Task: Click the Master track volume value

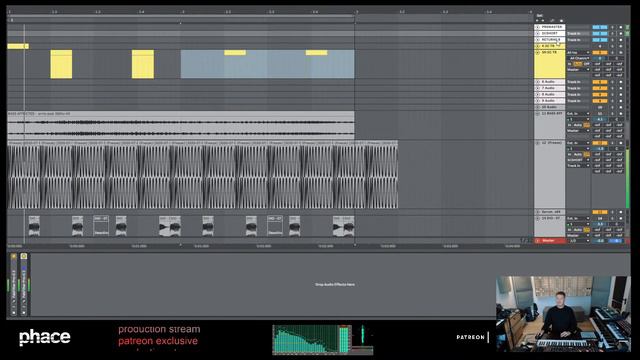Action: 600,241
